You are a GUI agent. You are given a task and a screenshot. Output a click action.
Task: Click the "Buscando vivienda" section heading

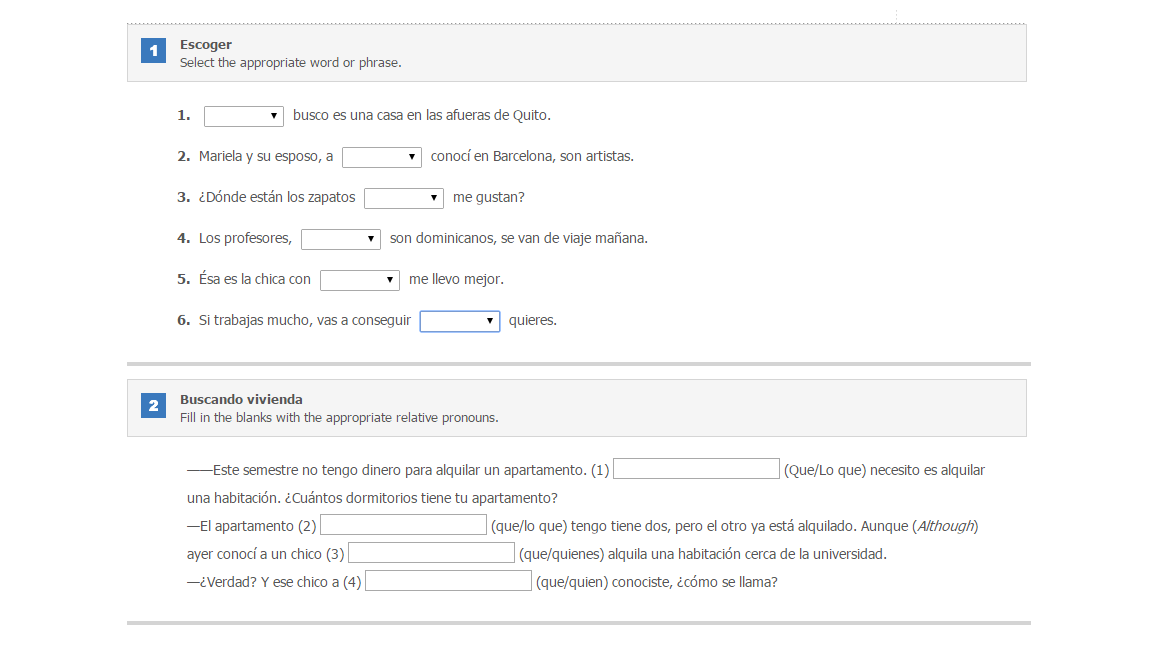point(241,400)
